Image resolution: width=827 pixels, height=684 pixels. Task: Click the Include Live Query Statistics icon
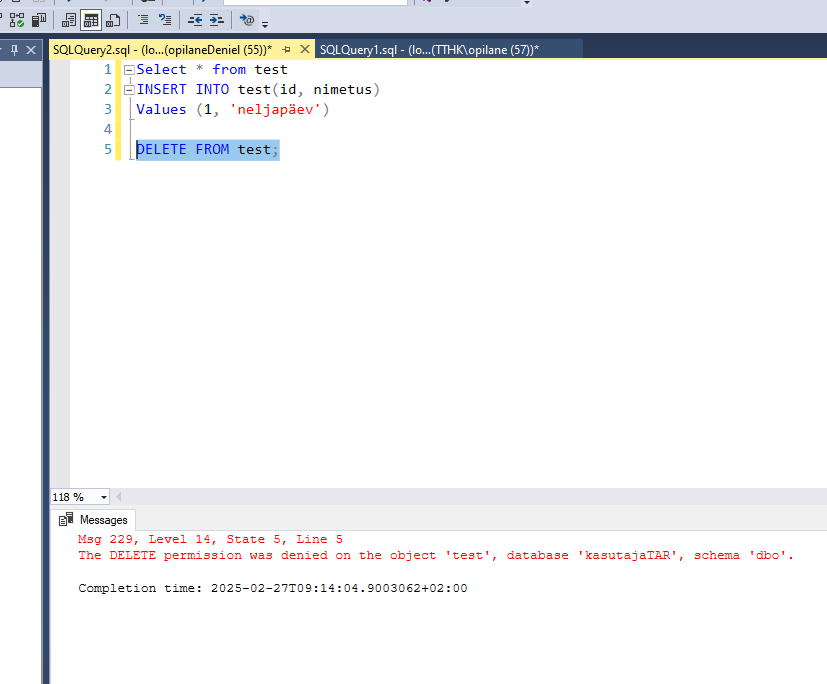click(17, 20)
